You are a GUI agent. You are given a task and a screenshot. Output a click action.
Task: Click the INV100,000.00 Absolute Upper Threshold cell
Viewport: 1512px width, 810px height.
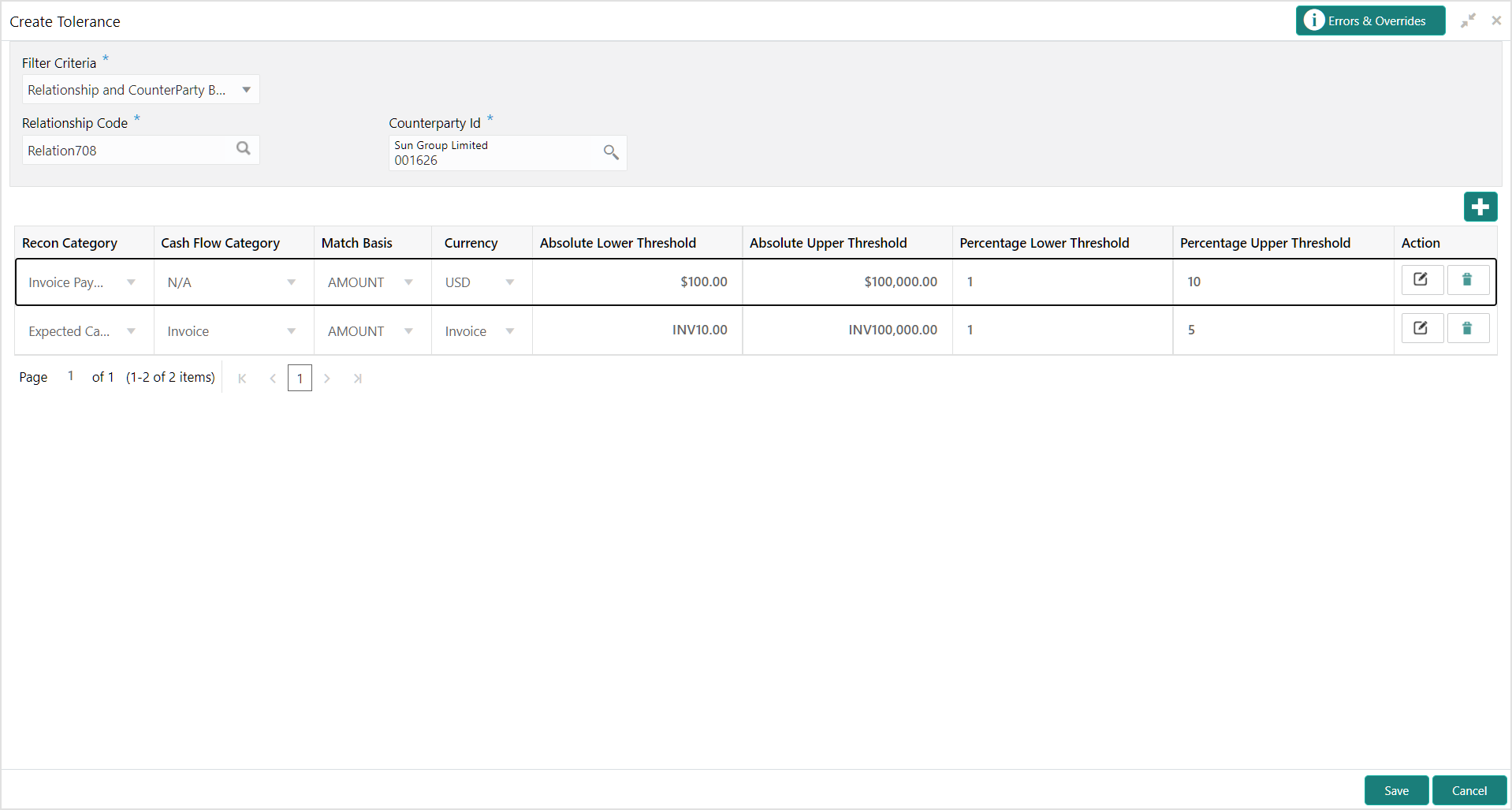click(x=847, y=330)
